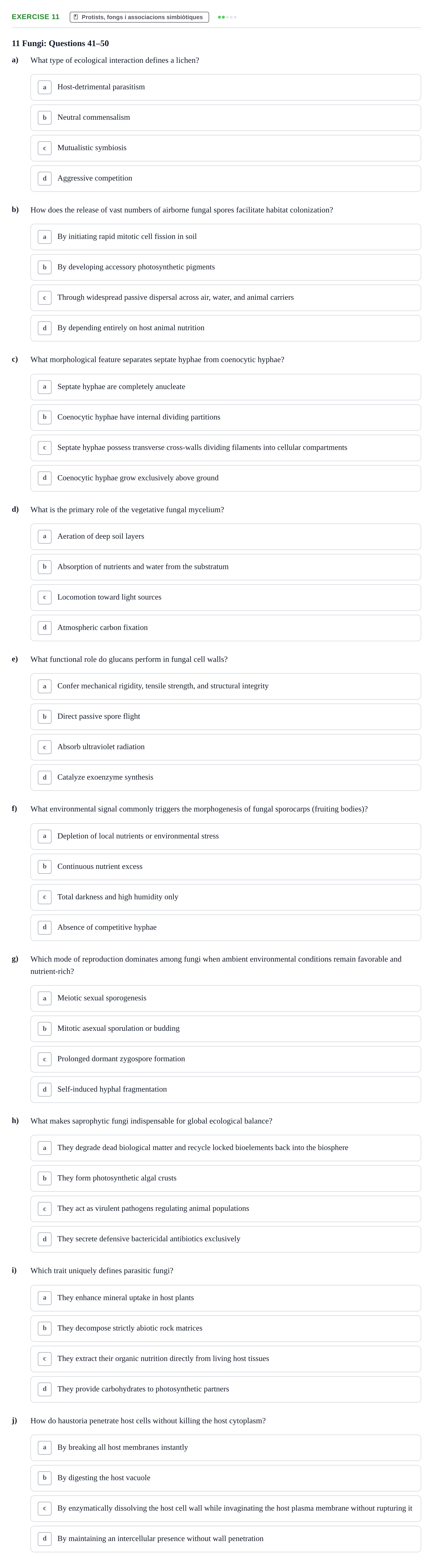The image size is (433, 1568).
Task: Click the green progress dots indicator
Action: click(227, 17)
